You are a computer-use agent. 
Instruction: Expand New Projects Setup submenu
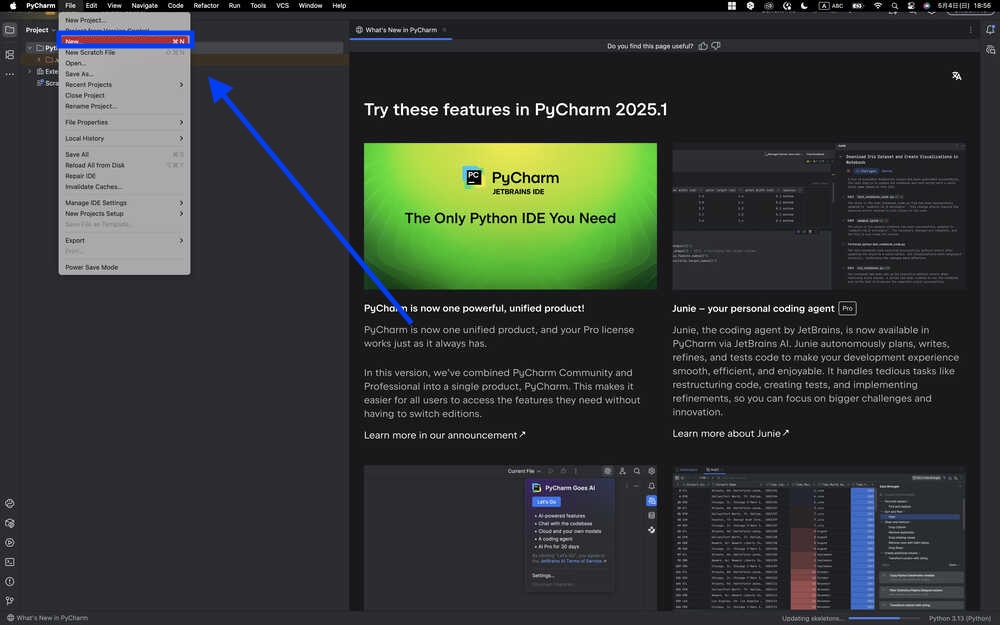[x=124, y=214]
